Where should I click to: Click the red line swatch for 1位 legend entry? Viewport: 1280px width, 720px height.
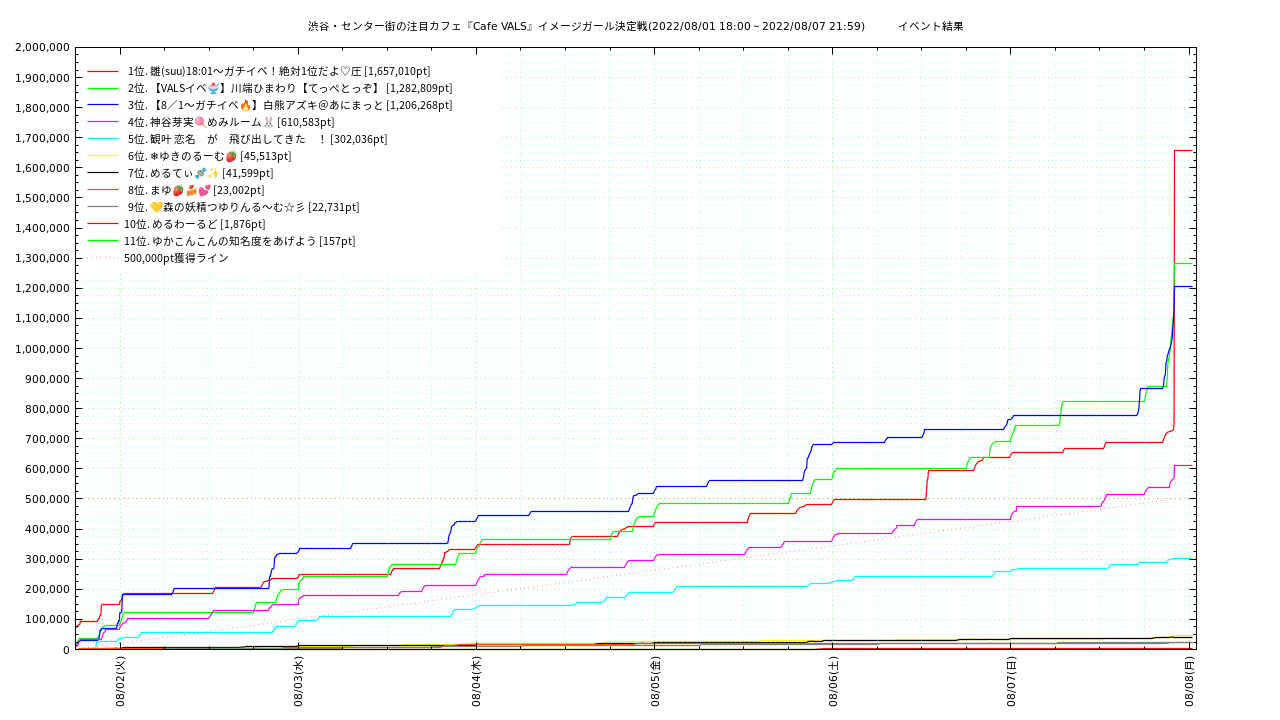pyautogui.click(x=104, y=72)
